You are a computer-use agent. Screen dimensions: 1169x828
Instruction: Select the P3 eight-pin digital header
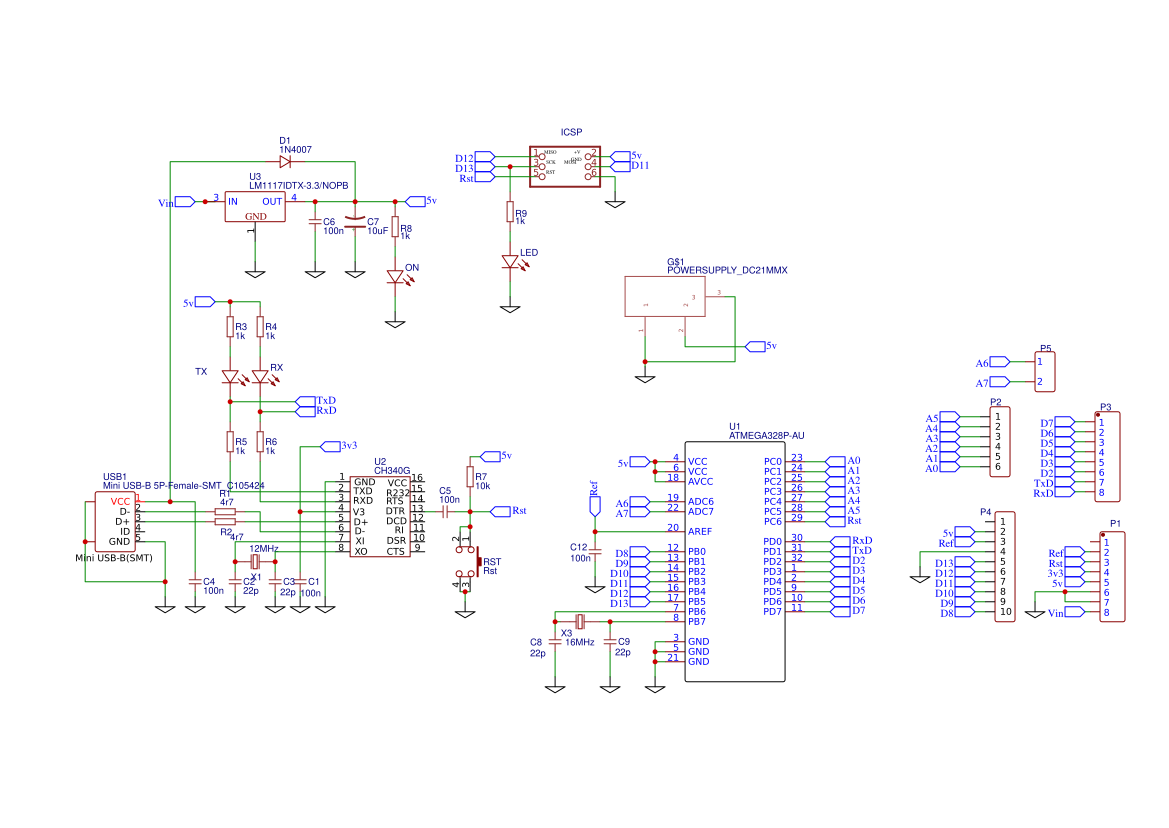(1107, 456)
